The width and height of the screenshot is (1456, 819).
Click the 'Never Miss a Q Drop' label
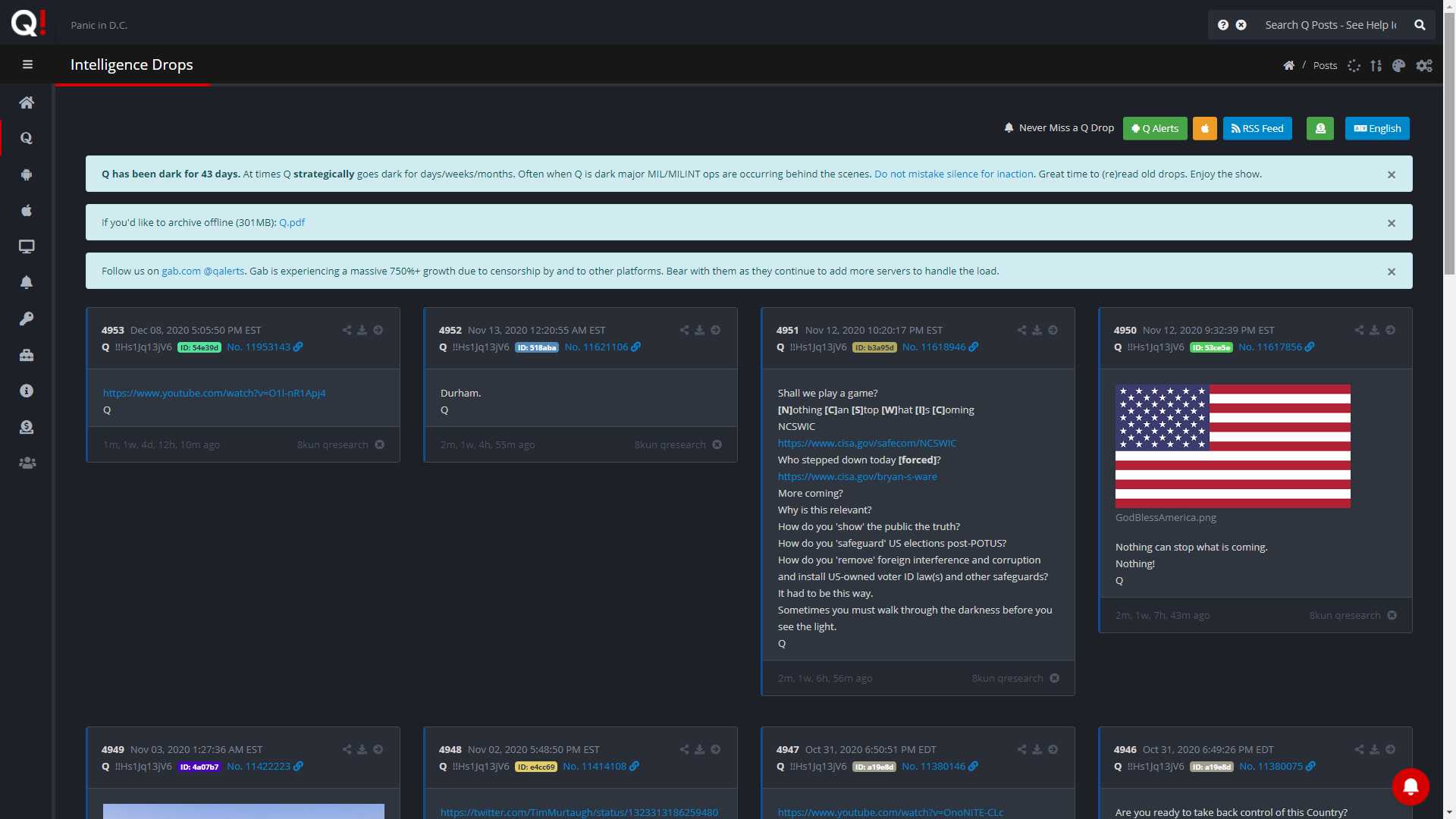[x=1066, y=127]
